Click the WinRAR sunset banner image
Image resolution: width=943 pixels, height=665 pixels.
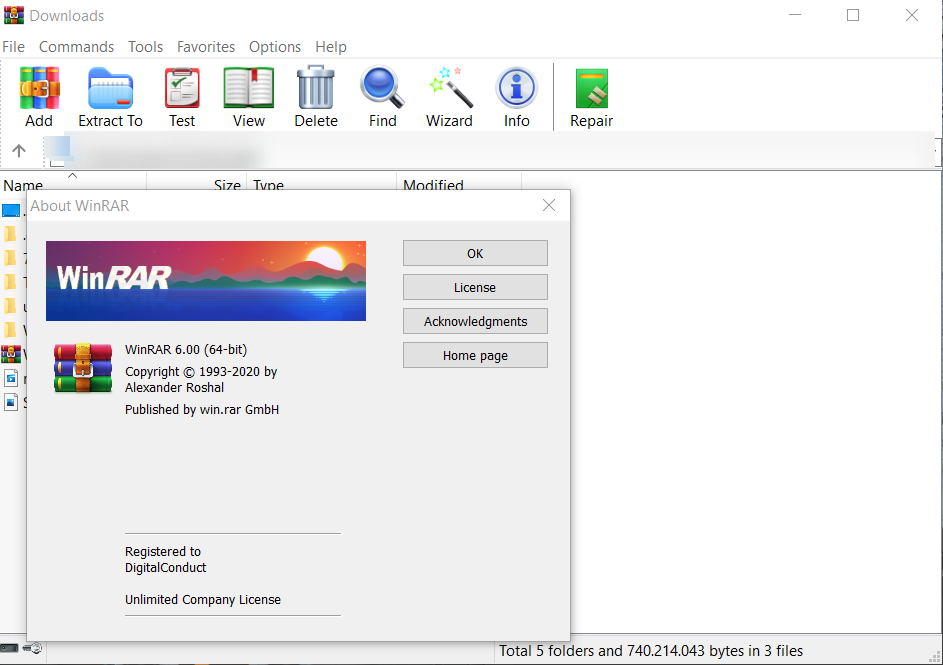pos(206,281)
